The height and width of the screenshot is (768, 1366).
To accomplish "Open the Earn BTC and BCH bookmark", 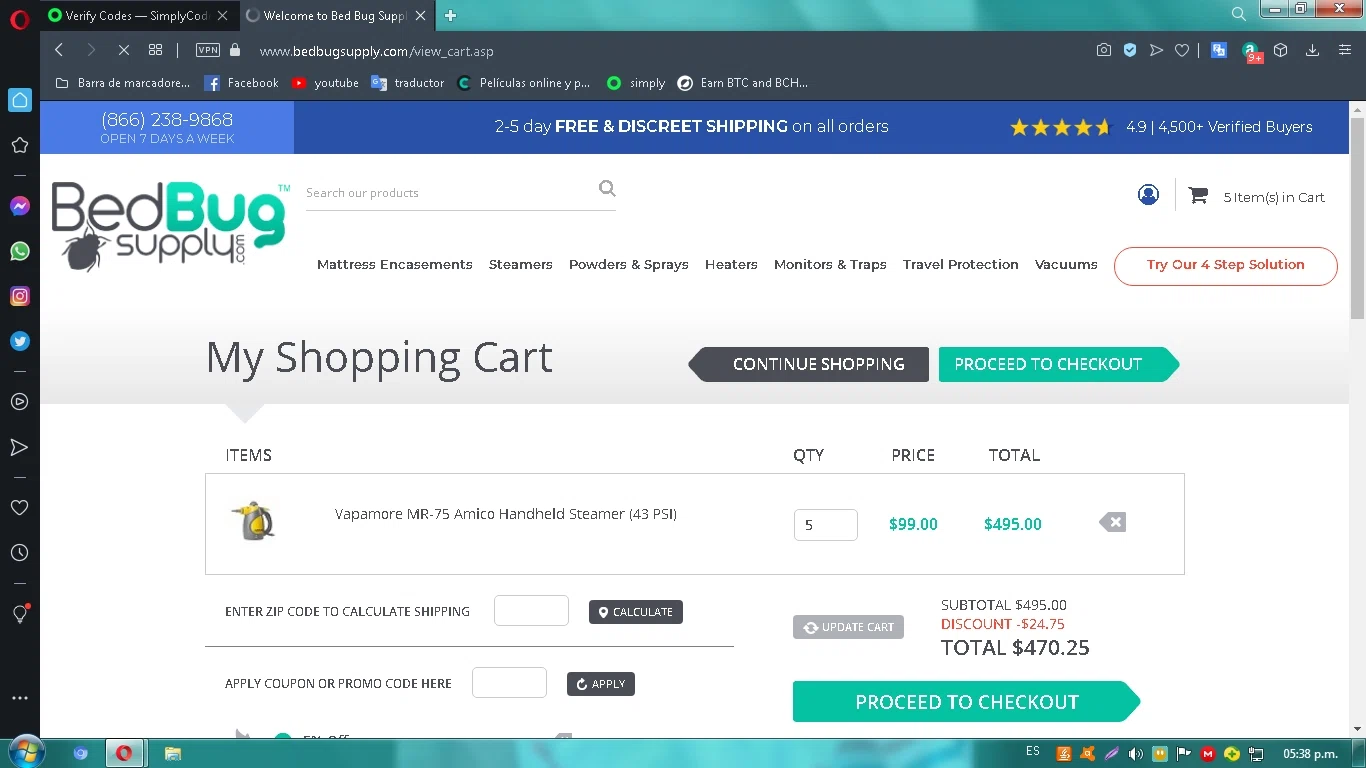I will tap(742, 83).
